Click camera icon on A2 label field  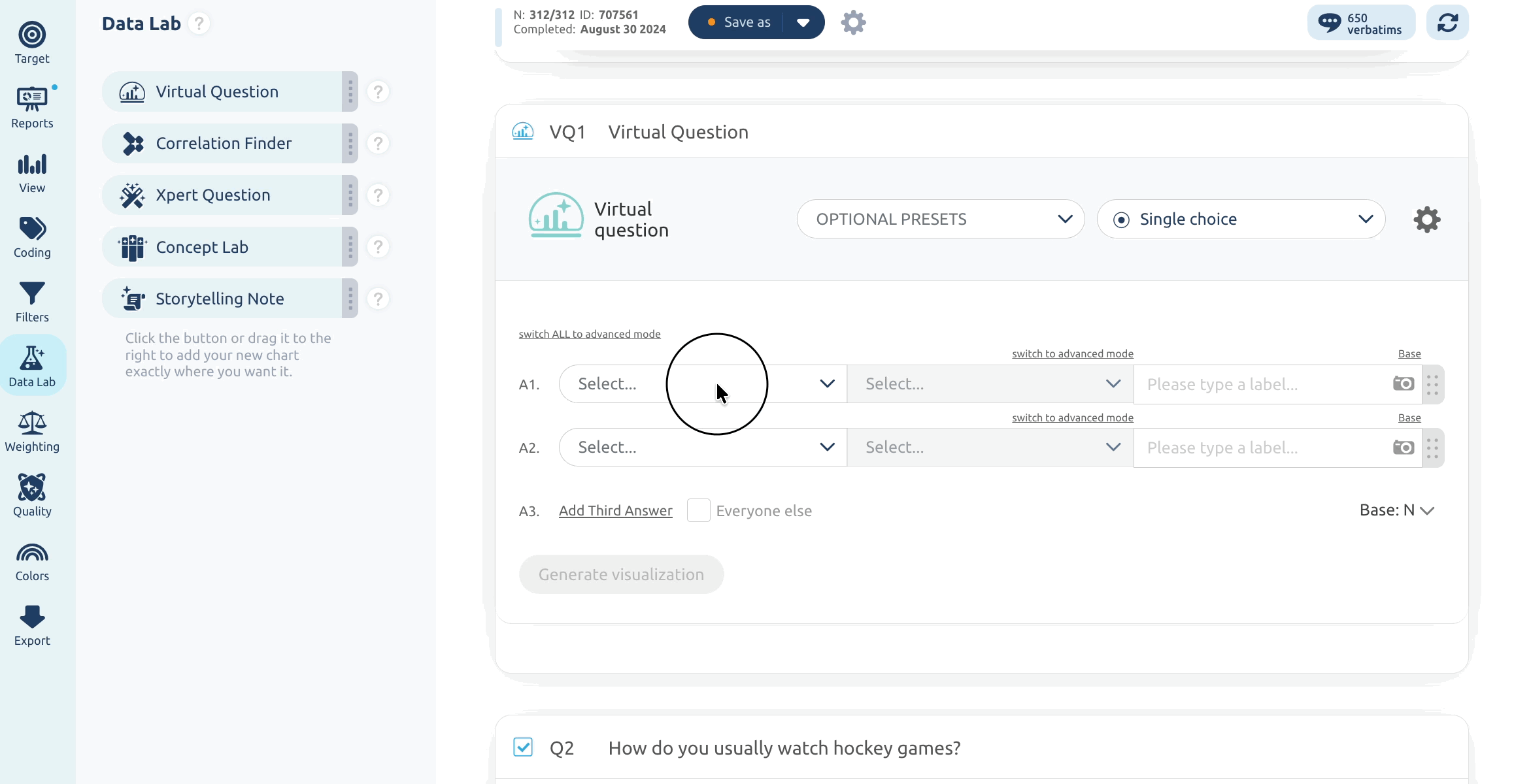1404,448
